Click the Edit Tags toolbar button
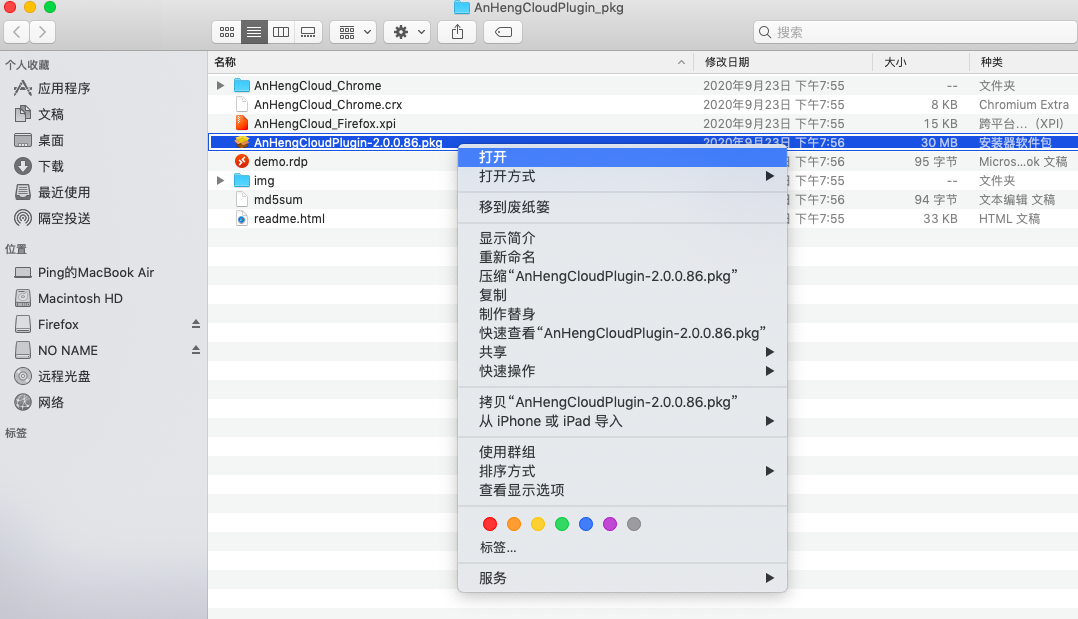Image resolution: width=1078 pixels, height=619 pixels. coord(503,32)
